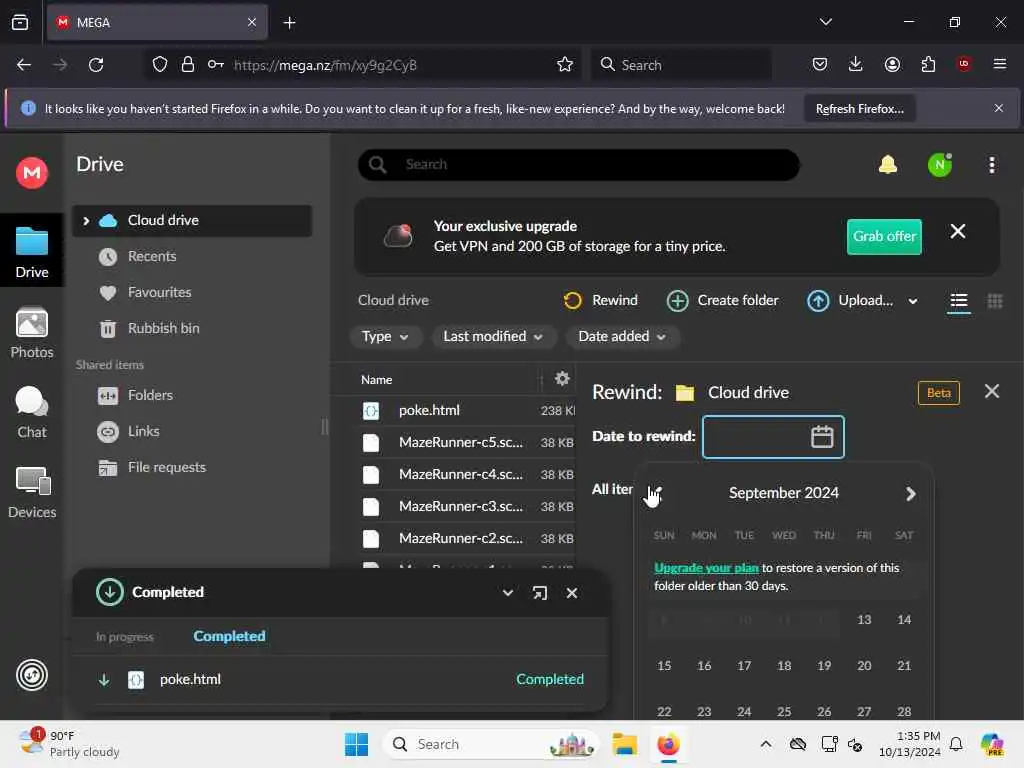This screenshot has width=1024, height=768.
Task: Reload the page in Firefox
Action: [96, 64]
